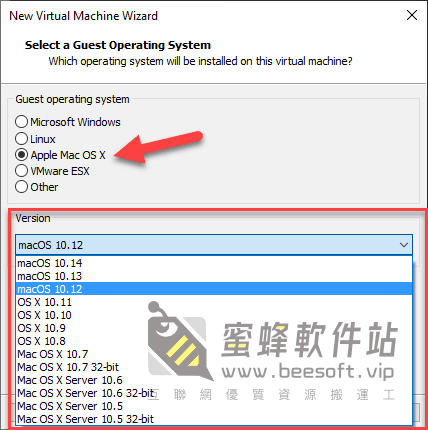428x430 pixels.
Task: Select the Microsoft Windows radio button
Action: [21, 122]
